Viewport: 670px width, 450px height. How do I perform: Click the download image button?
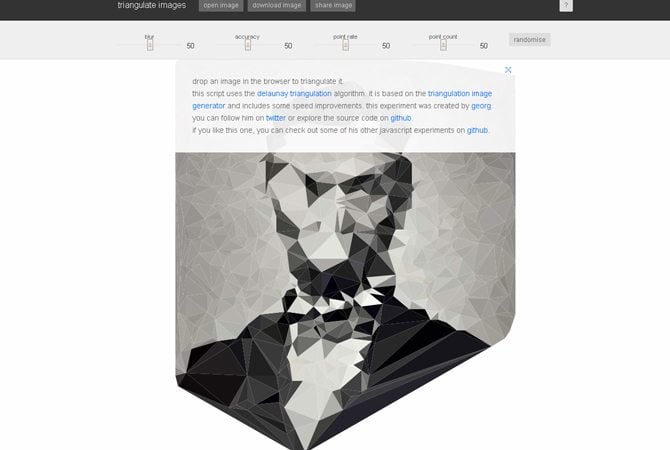276,6
